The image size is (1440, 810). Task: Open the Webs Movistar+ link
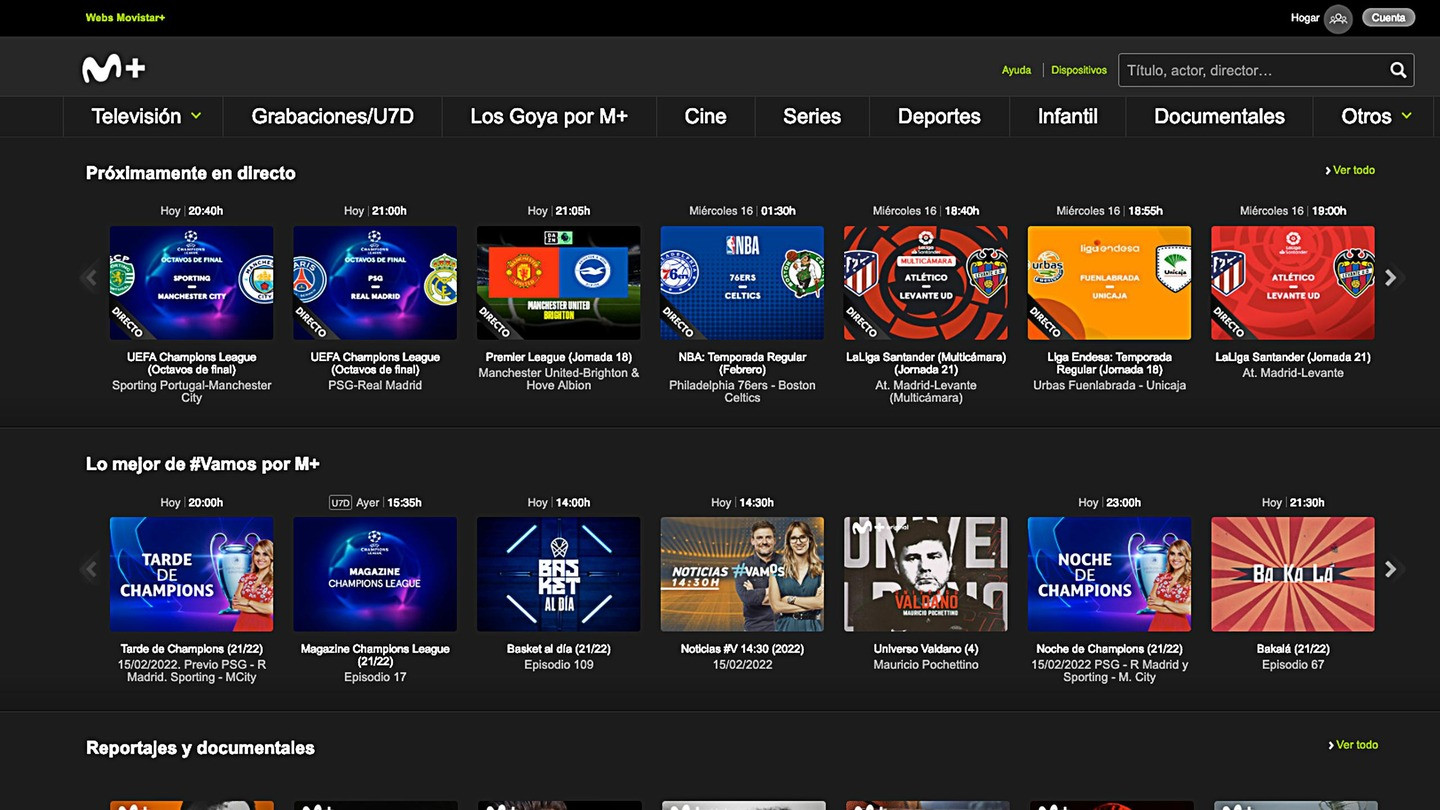pos(125,18)
